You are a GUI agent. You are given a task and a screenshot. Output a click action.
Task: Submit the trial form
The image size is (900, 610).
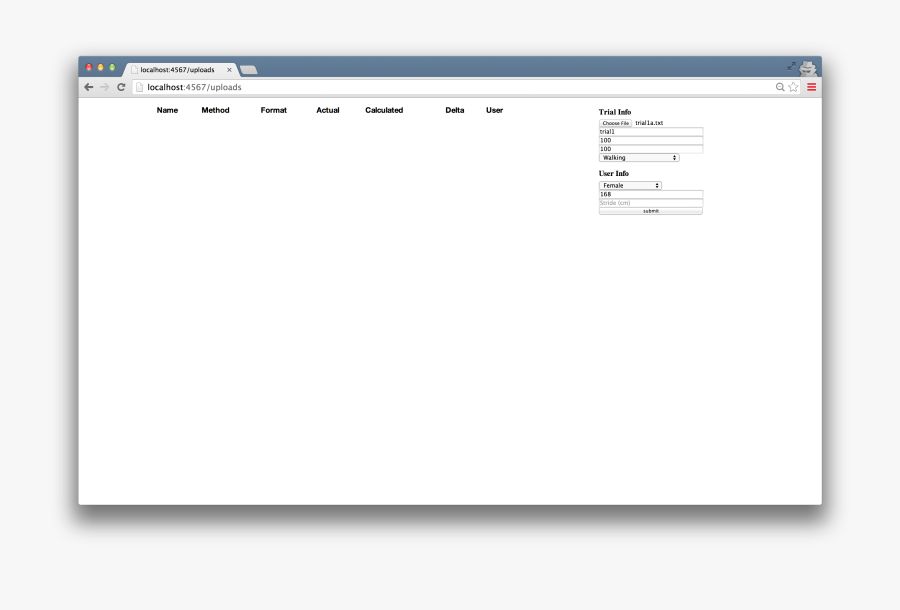pos(650,211)
